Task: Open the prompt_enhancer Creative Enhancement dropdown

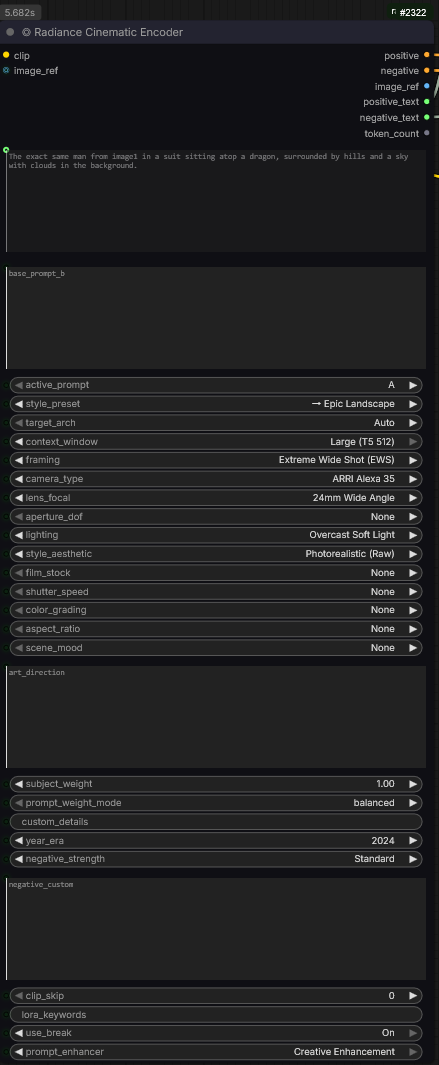Action: click(x=216, y=1052)
